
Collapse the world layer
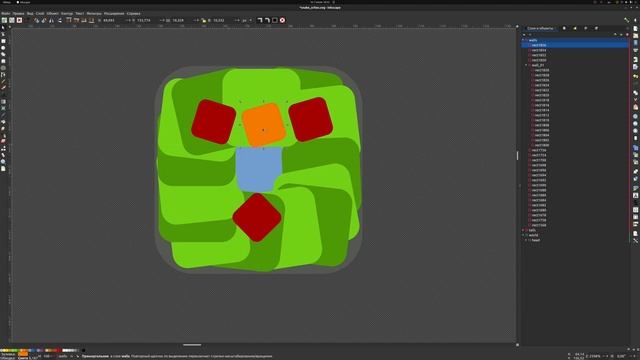pos(523,235)
